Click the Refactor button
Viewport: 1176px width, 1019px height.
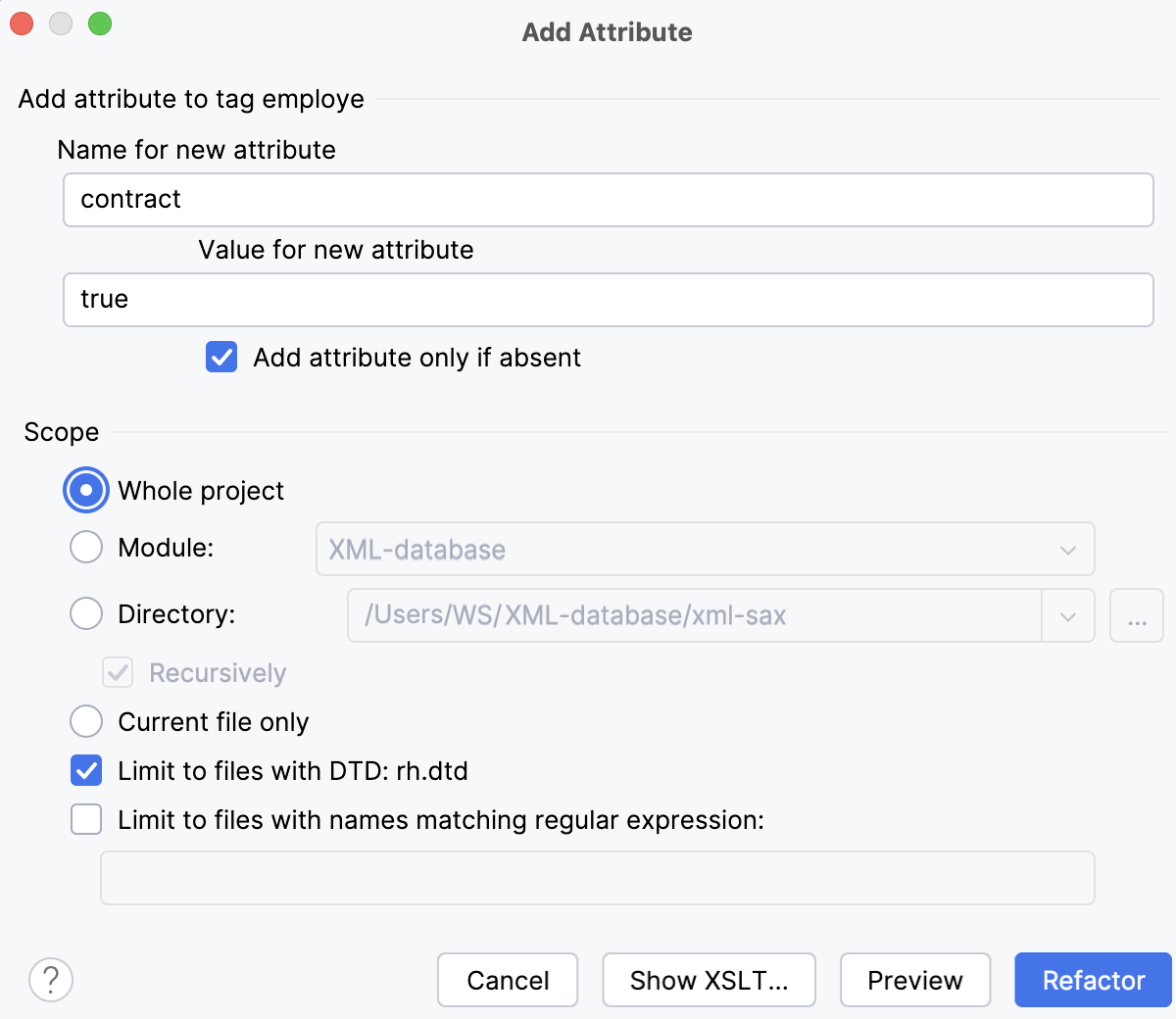tap(1093, 980)
